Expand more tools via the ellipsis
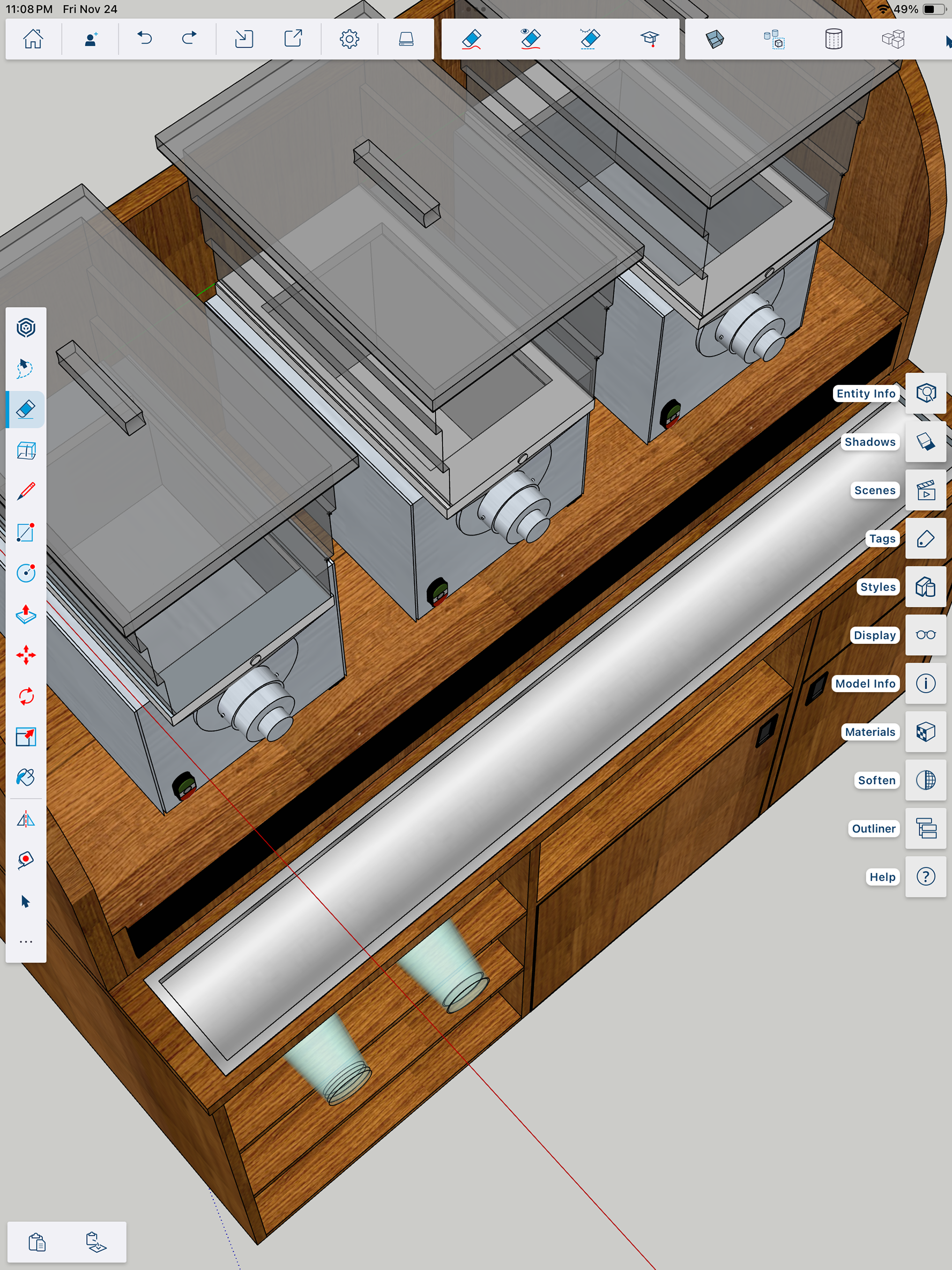This screenshot has width=952, height=1270. (x=26, y=942)
